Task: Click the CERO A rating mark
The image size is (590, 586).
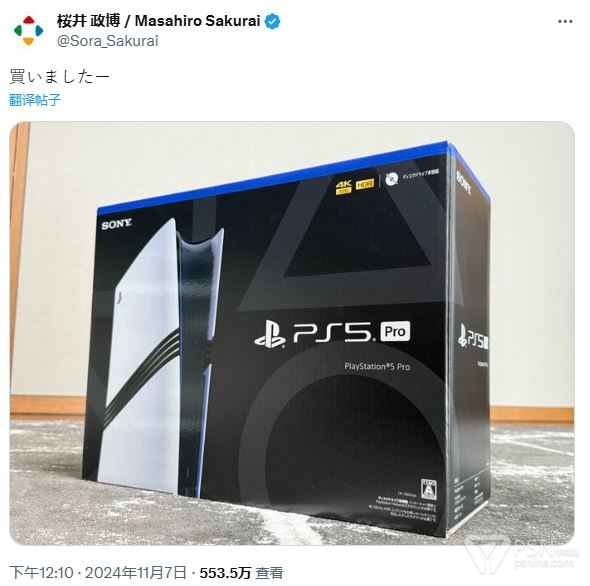Action: click(x=429, y=489)
